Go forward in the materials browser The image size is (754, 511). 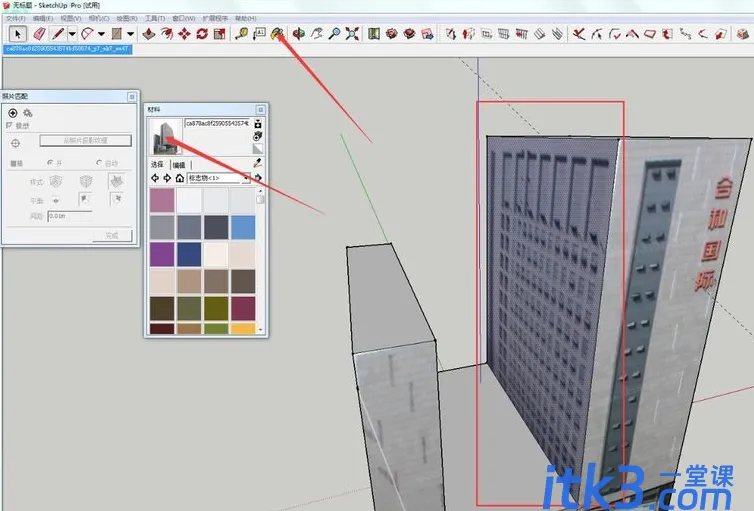[x=167, y=178]
